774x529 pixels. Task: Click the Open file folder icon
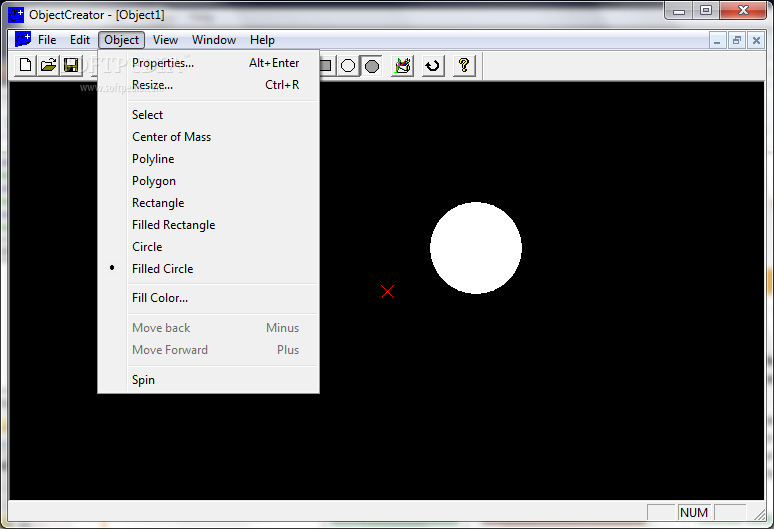(x=48, y=65)
